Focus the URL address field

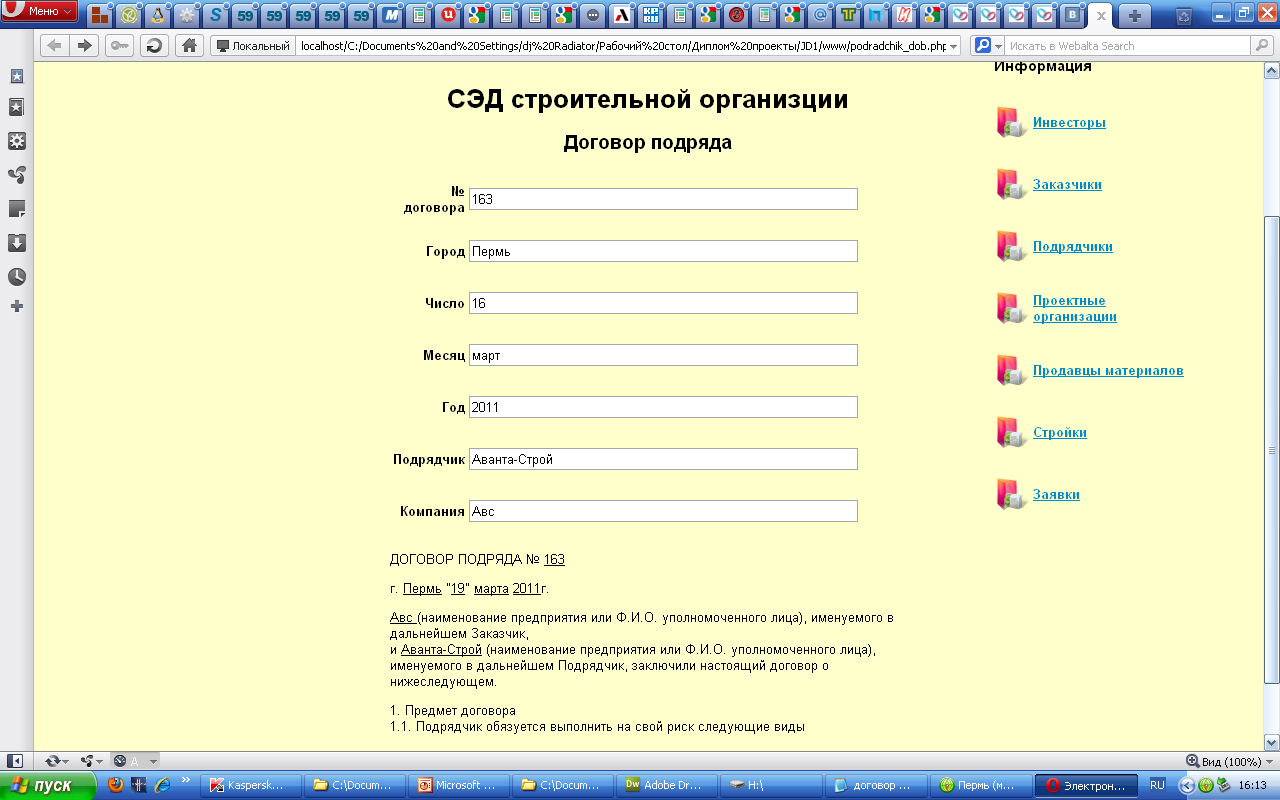point(622,46)
